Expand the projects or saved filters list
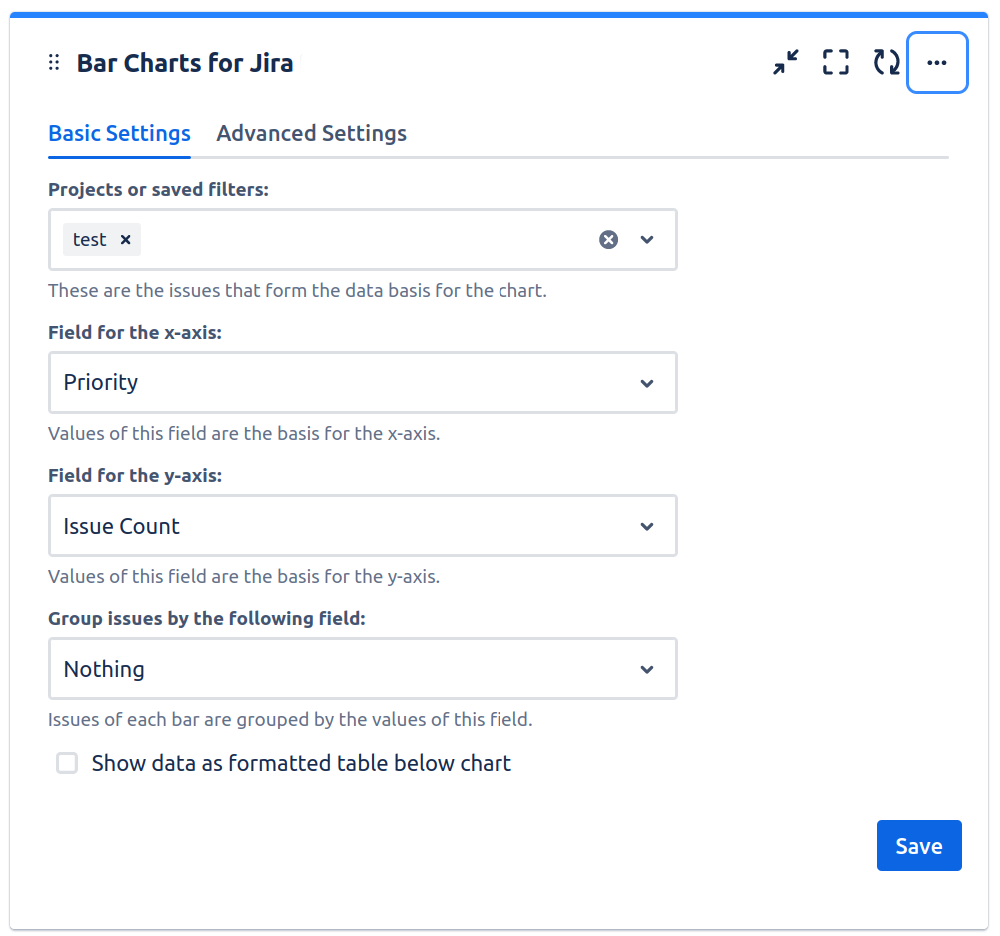 647,240
